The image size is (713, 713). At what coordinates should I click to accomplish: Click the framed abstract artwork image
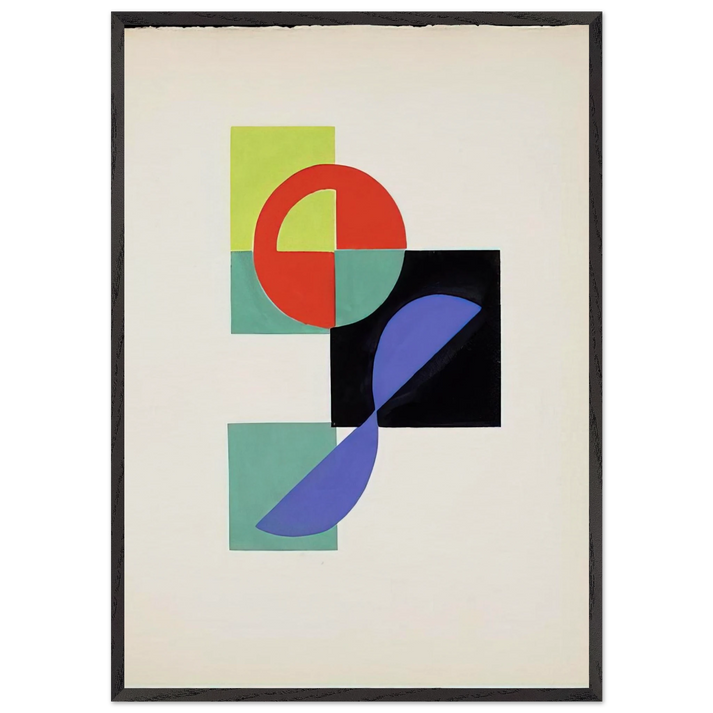pos(356,356)
